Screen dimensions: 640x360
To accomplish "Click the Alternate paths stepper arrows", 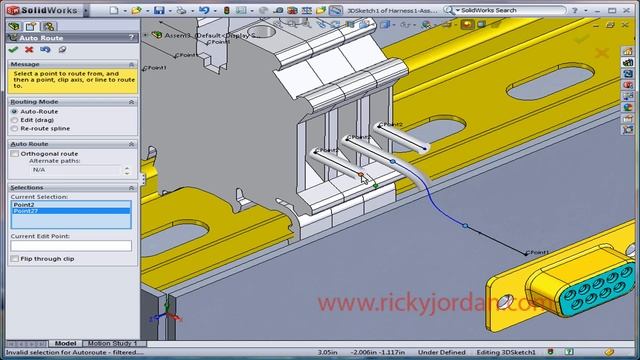I will [x=127, y=170].
